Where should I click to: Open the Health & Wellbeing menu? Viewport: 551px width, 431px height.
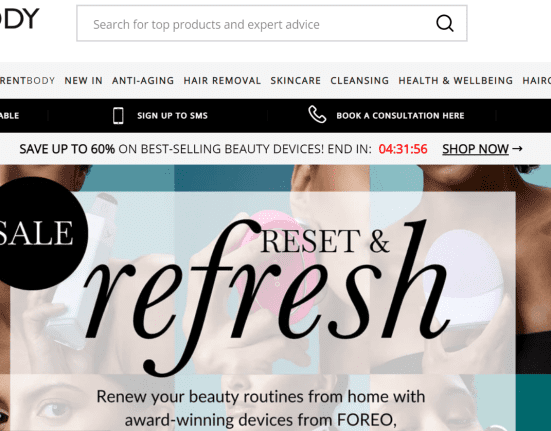click(x=455, y=81)
